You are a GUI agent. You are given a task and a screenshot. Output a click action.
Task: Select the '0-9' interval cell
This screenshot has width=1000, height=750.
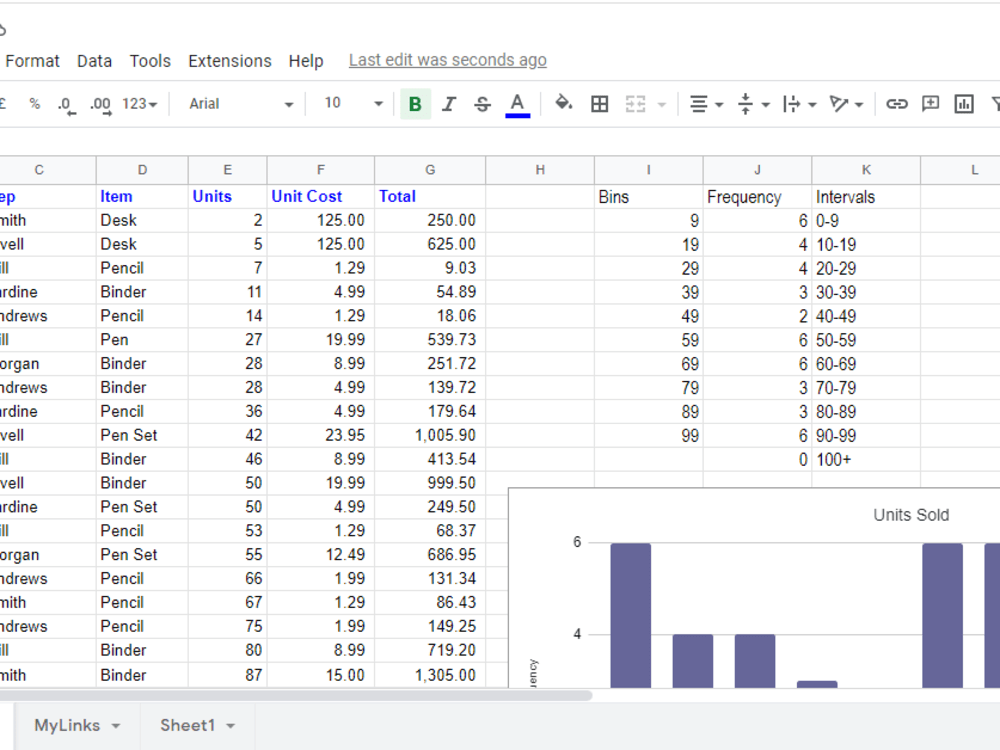click(866, 221)
